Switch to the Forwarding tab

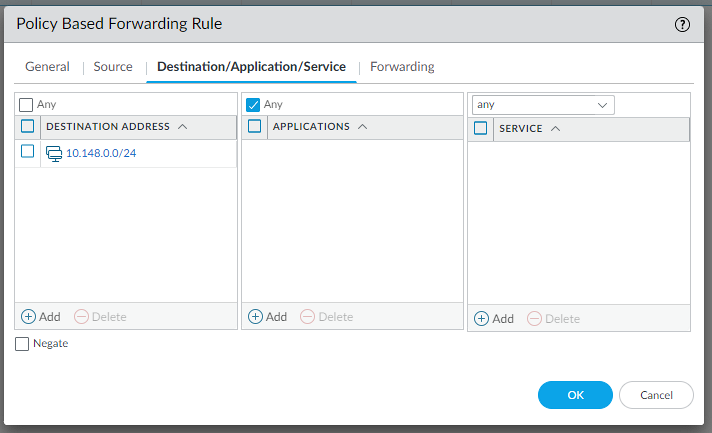tap(402, 67)
